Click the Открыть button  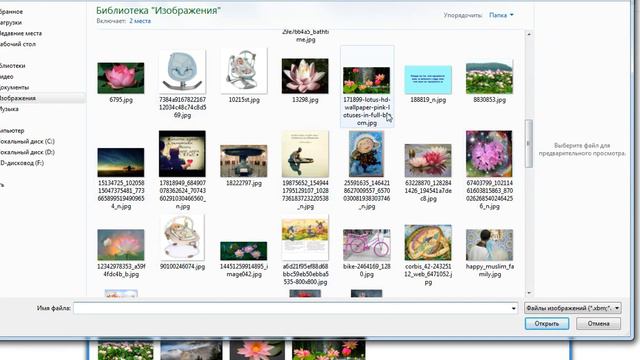coord(547,324)
